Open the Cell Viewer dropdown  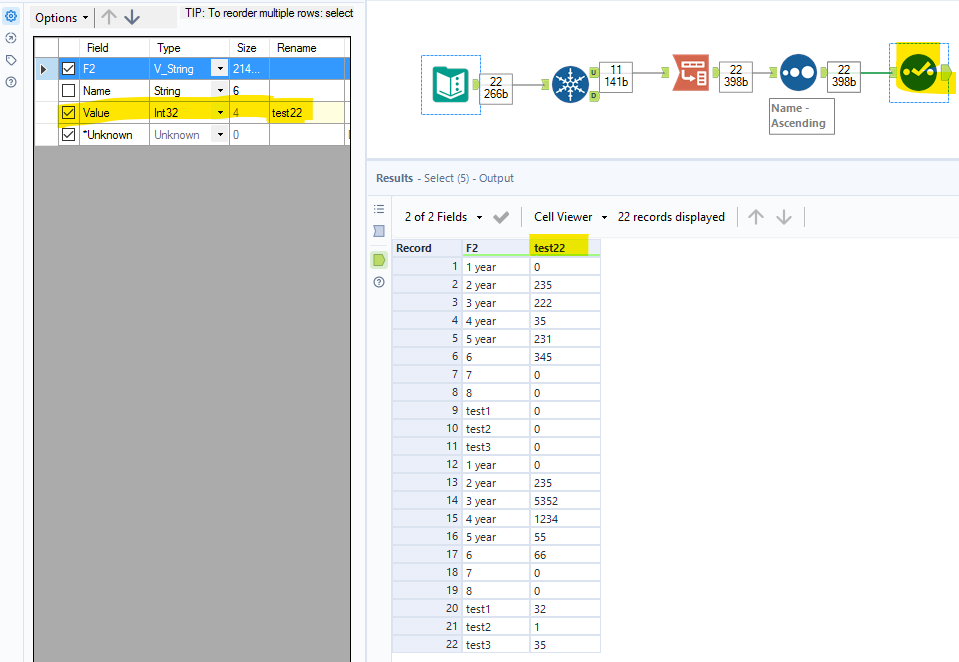tap(567, 216)
